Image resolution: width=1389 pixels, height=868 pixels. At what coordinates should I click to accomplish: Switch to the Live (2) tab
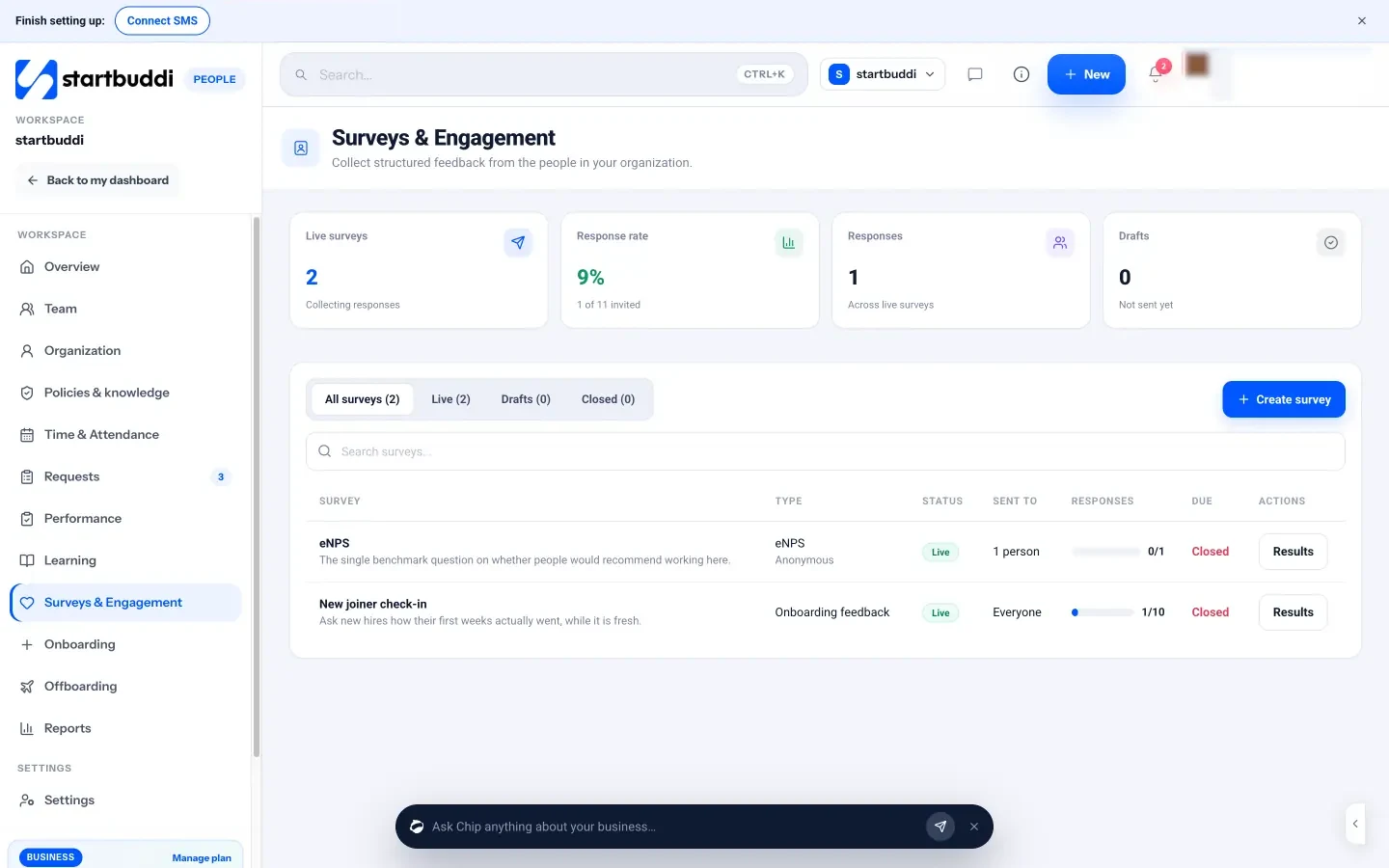pos(450,399)
